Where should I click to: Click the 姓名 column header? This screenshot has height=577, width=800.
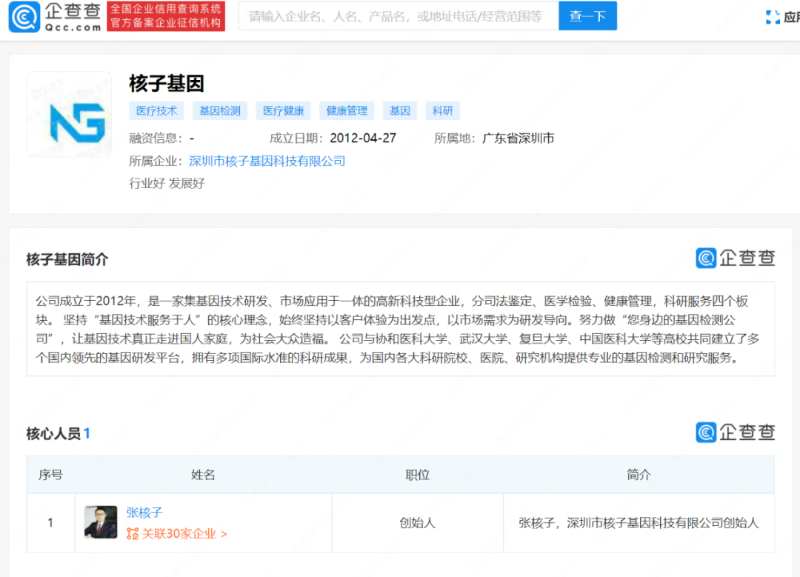(200, 474)
